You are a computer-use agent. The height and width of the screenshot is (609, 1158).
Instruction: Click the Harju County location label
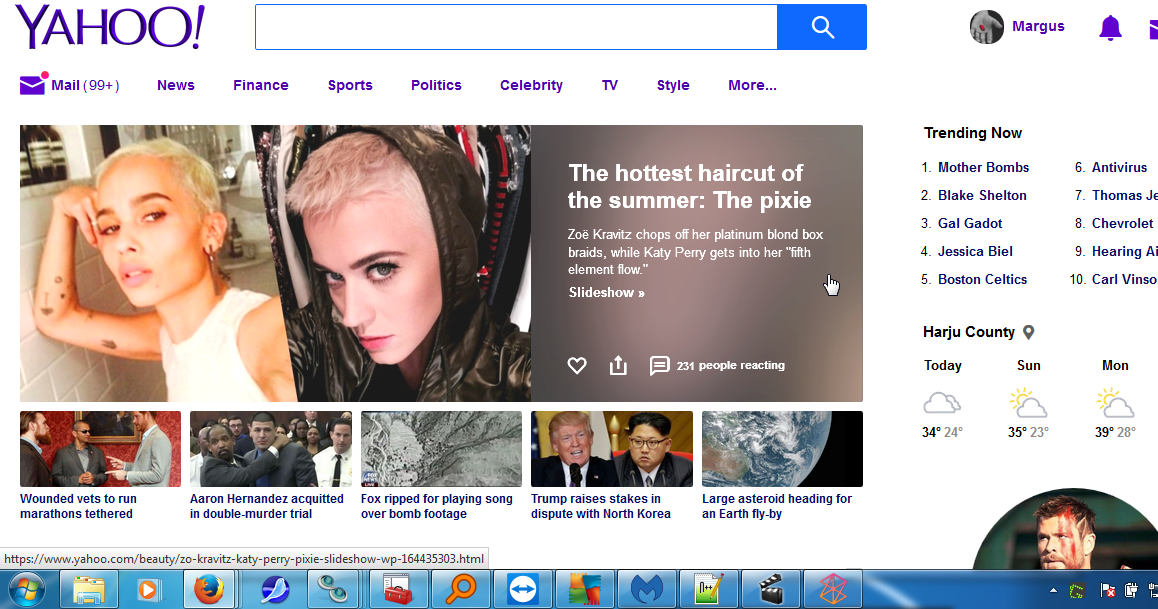click(x=968, y=332)
